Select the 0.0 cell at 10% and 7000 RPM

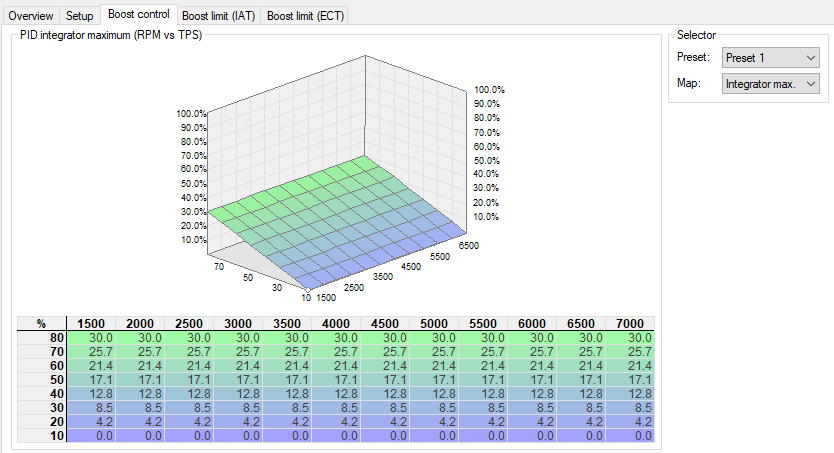tap(630, 435)
